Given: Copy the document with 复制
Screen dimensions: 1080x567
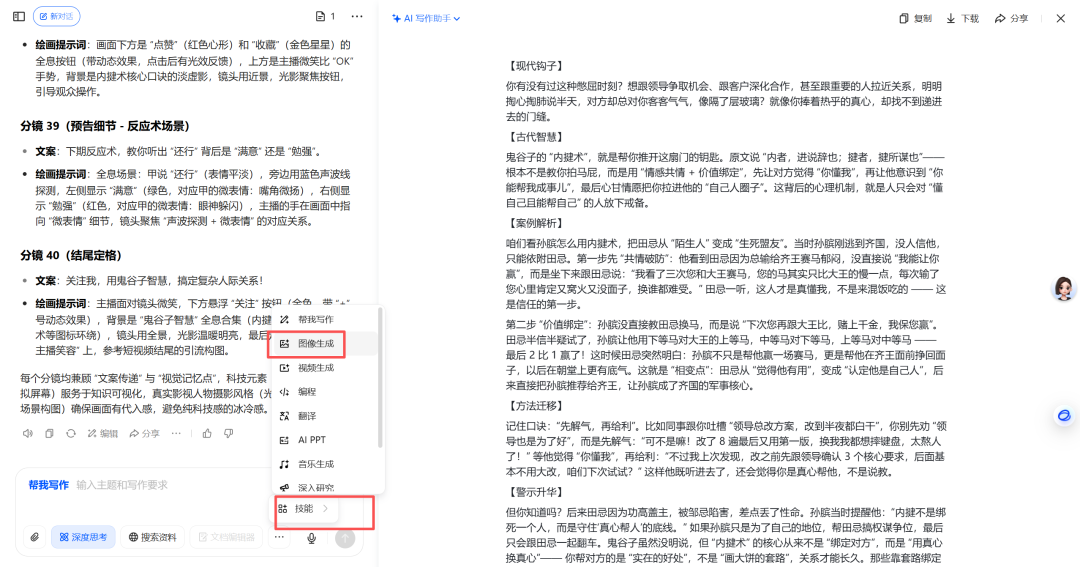Looking at the screenshot, I should point(915,19).
